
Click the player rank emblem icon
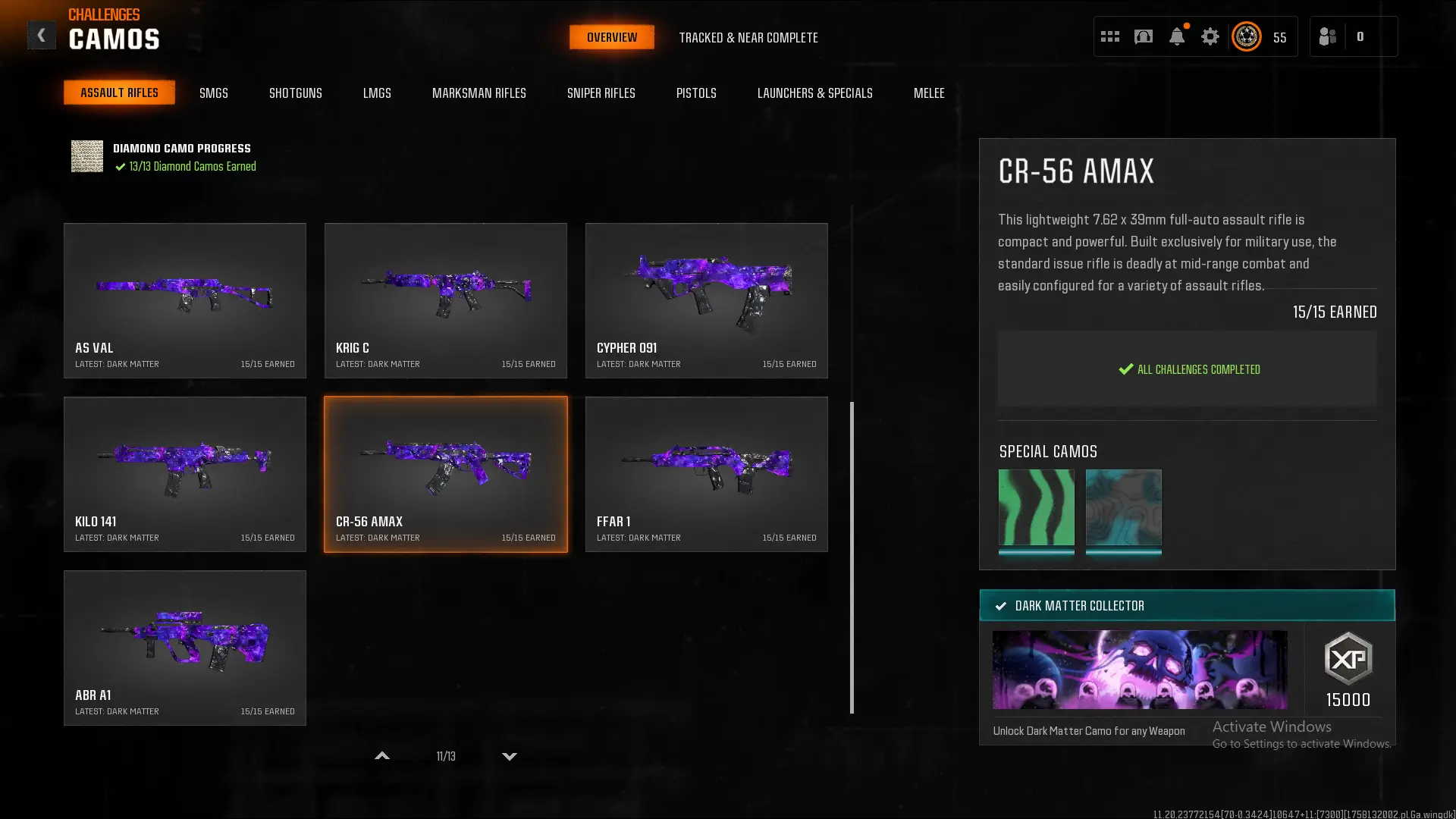(x=1247, y=36)
